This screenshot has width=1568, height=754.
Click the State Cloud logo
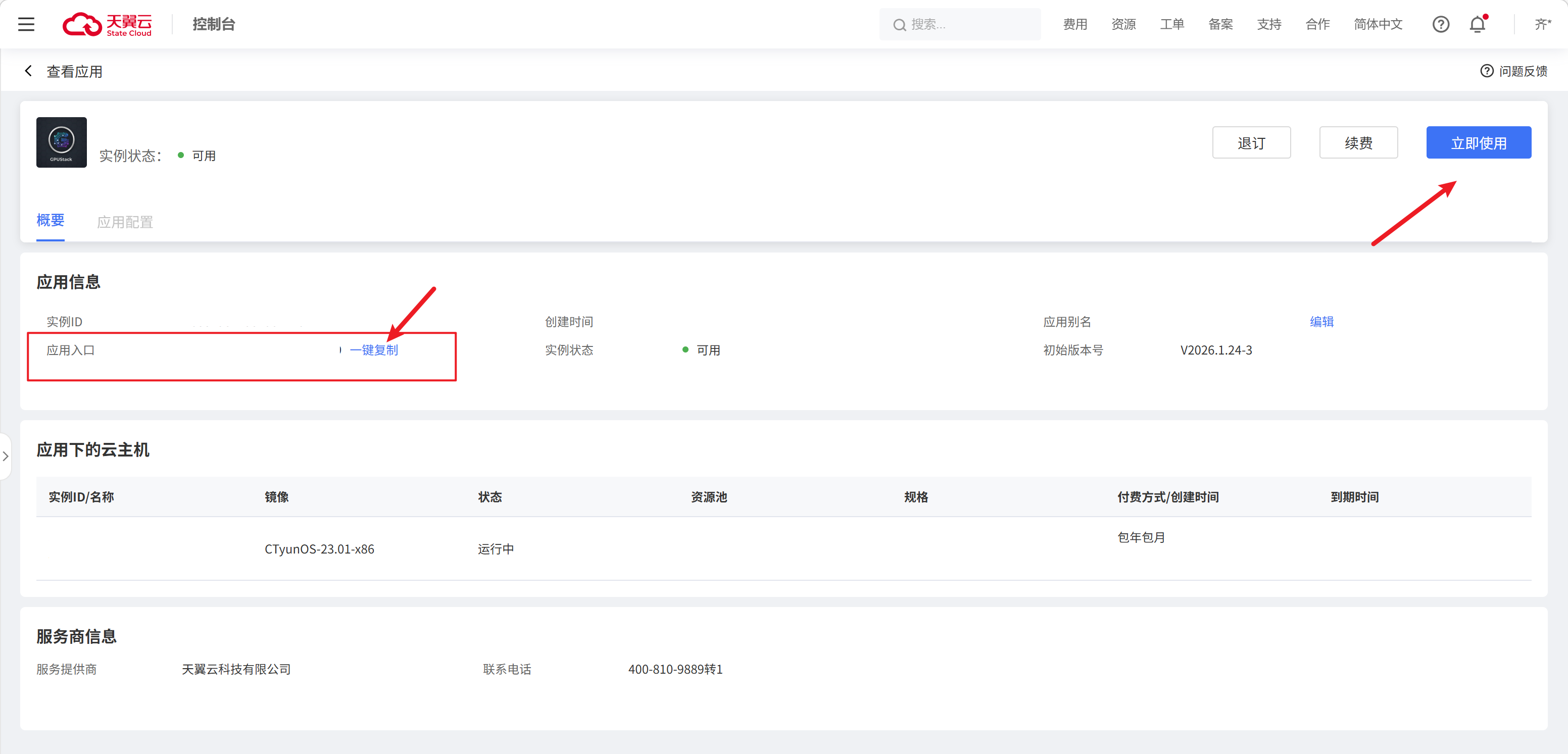click(107, 24)
